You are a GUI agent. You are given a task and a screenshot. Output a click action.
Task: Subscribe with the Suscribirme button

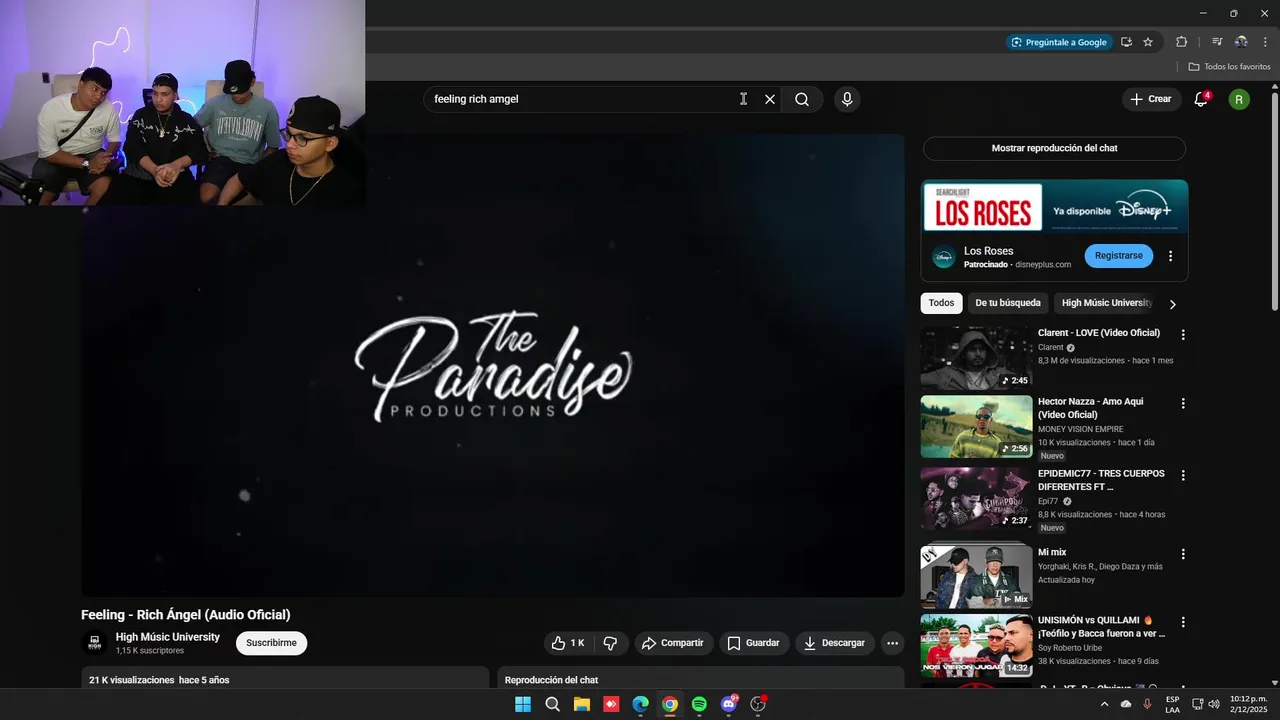[x=272, y=643]
